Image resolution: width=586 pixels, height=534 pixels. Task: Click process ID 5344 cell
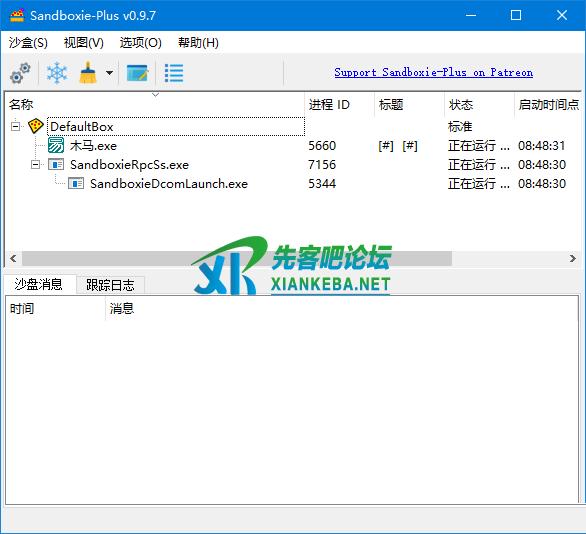[322, 183]
